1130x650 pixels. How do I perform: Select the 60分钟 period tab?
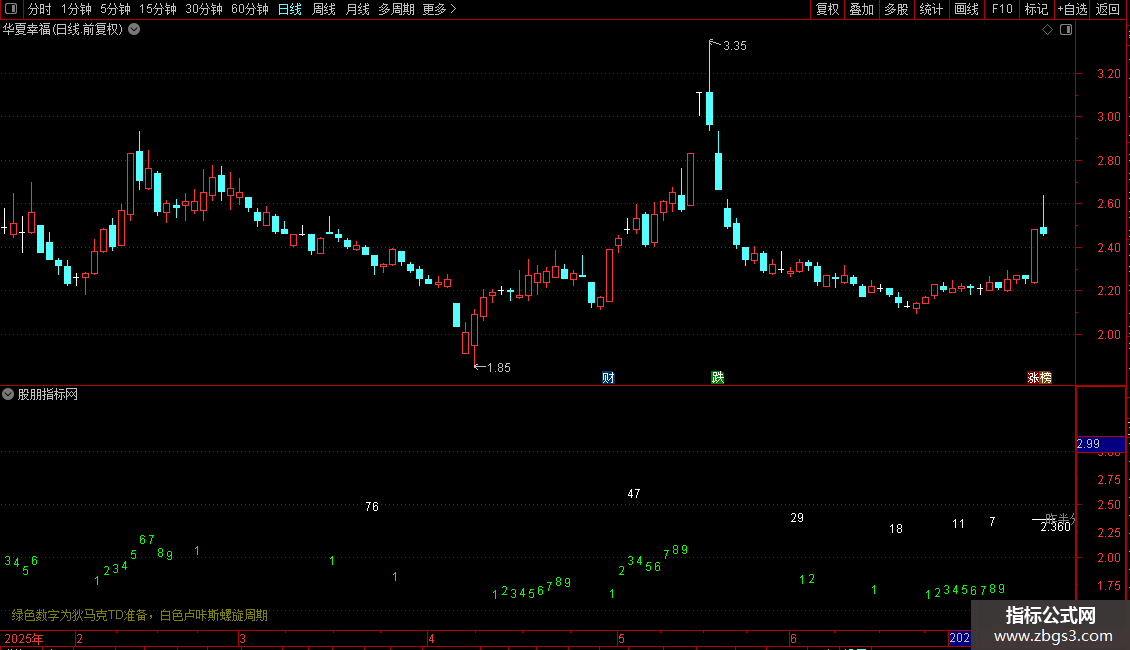click(250, 9)
